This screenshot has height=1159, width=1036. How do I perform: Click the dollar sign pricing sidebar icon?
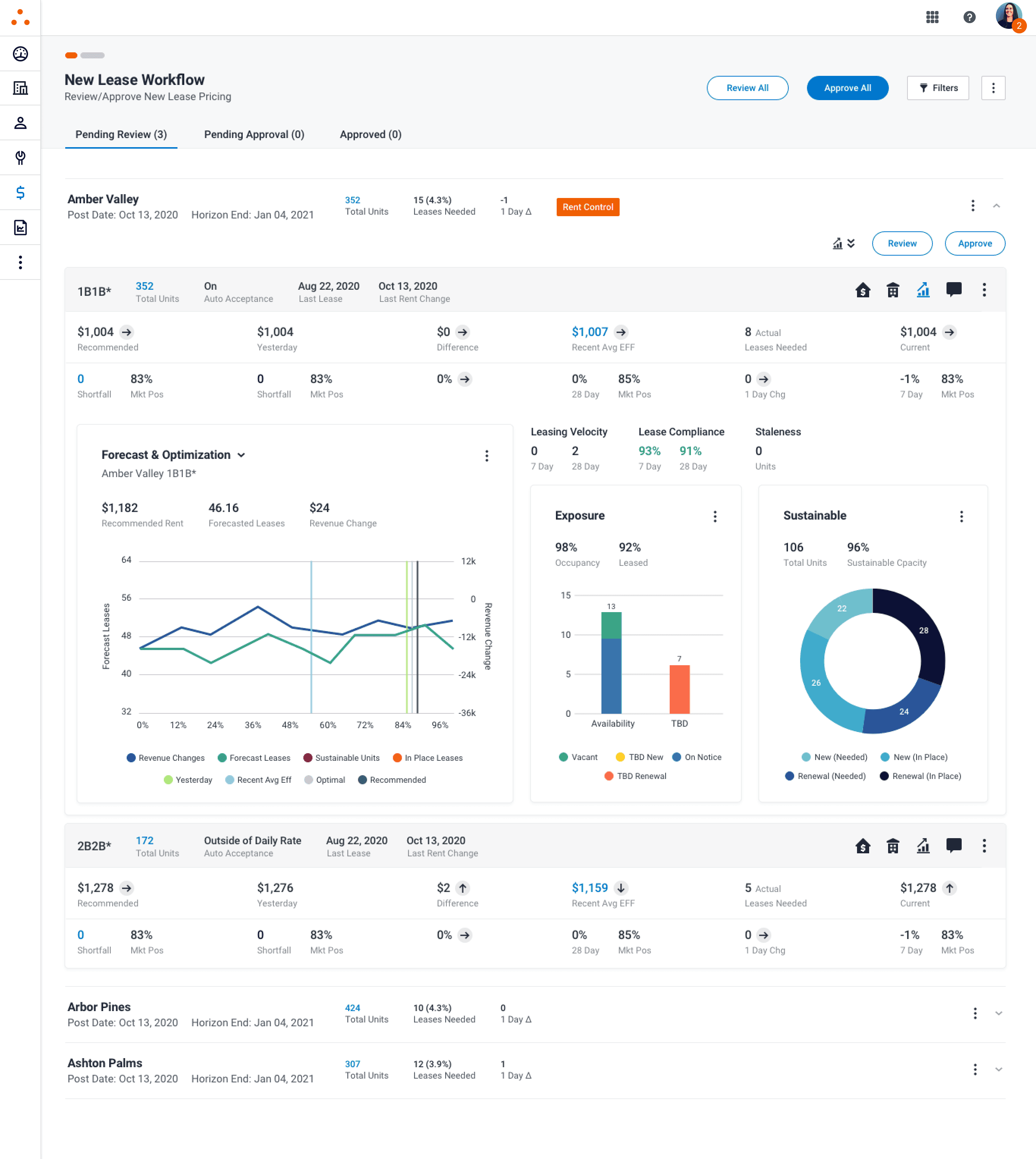point(20,192)
